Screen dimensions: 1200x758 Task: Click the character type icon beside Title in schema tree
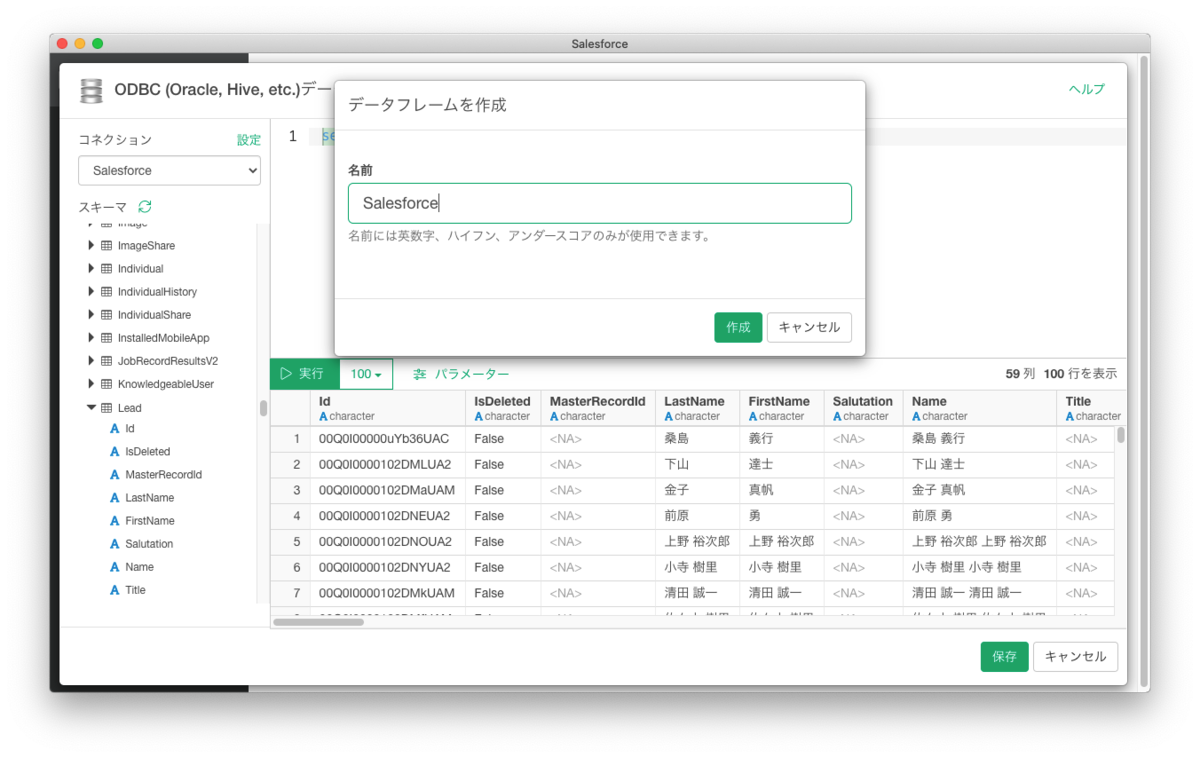tap(115, 590)
